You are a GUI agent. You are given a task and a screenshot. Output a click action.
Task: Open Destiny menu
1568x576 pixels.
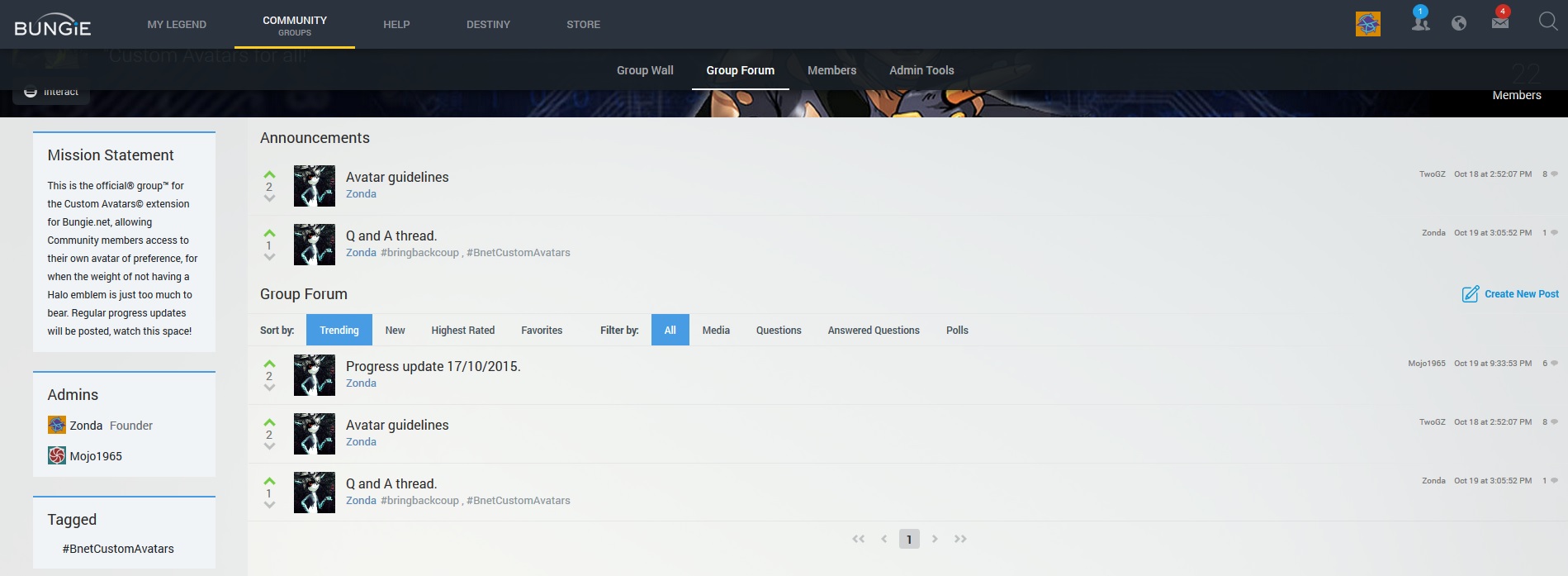[488, 25]
